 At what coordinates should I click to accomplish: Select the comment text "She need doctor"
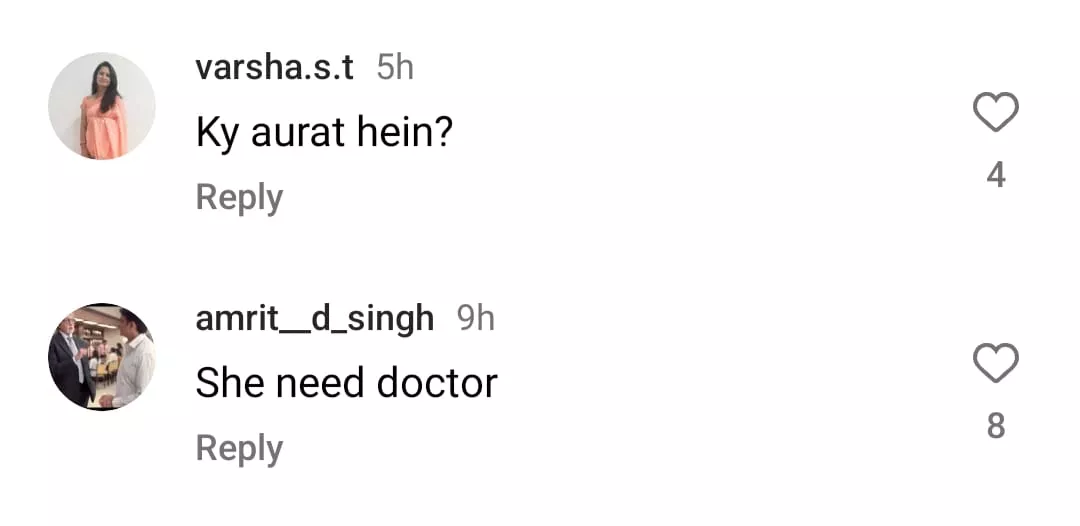click(346, 383)
